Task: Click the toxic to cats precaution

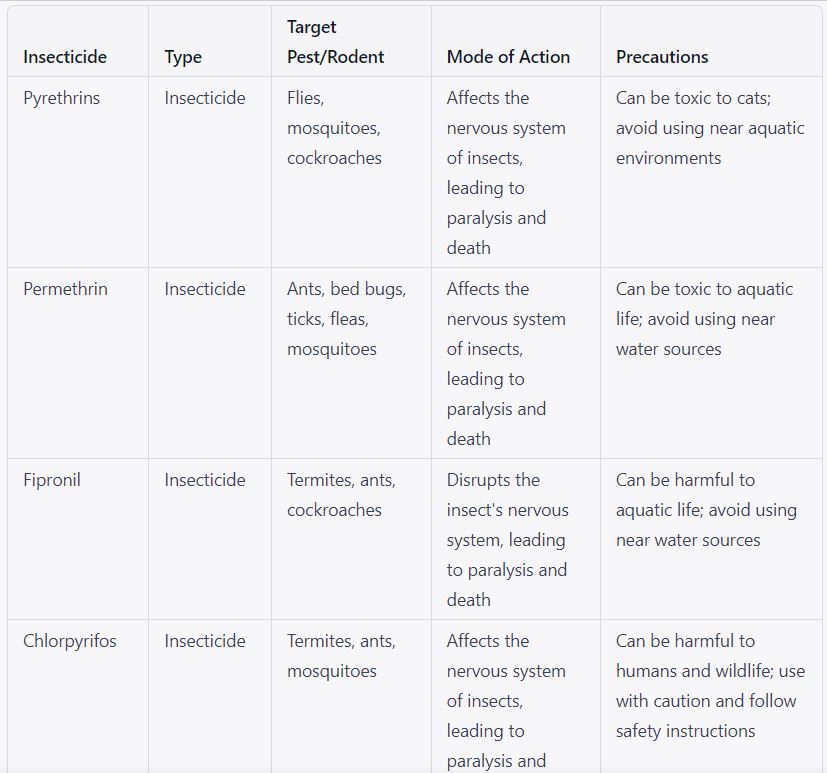Action: click(710, 128)
